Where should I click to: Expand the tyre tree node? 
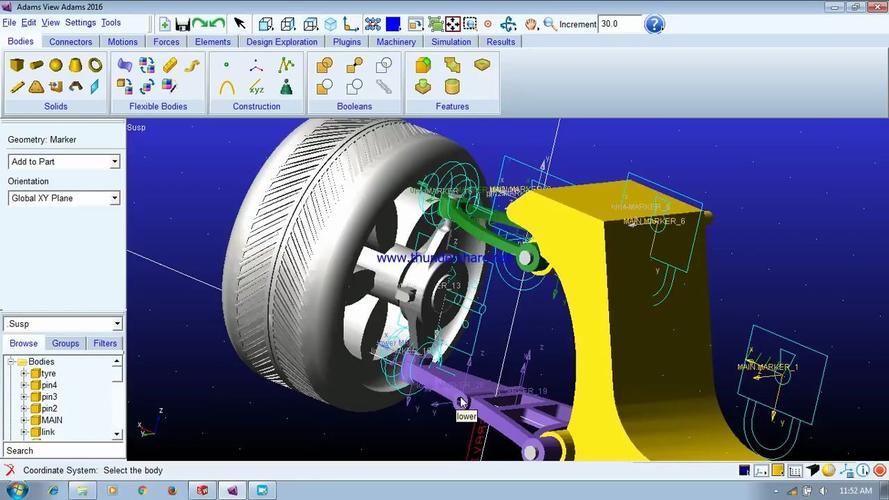(x=24, y=373)
